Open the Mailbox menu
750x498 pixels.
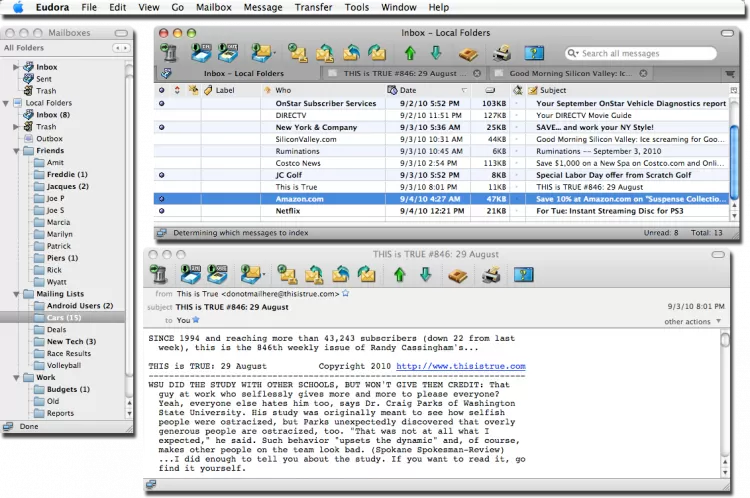tap(212, 7)
